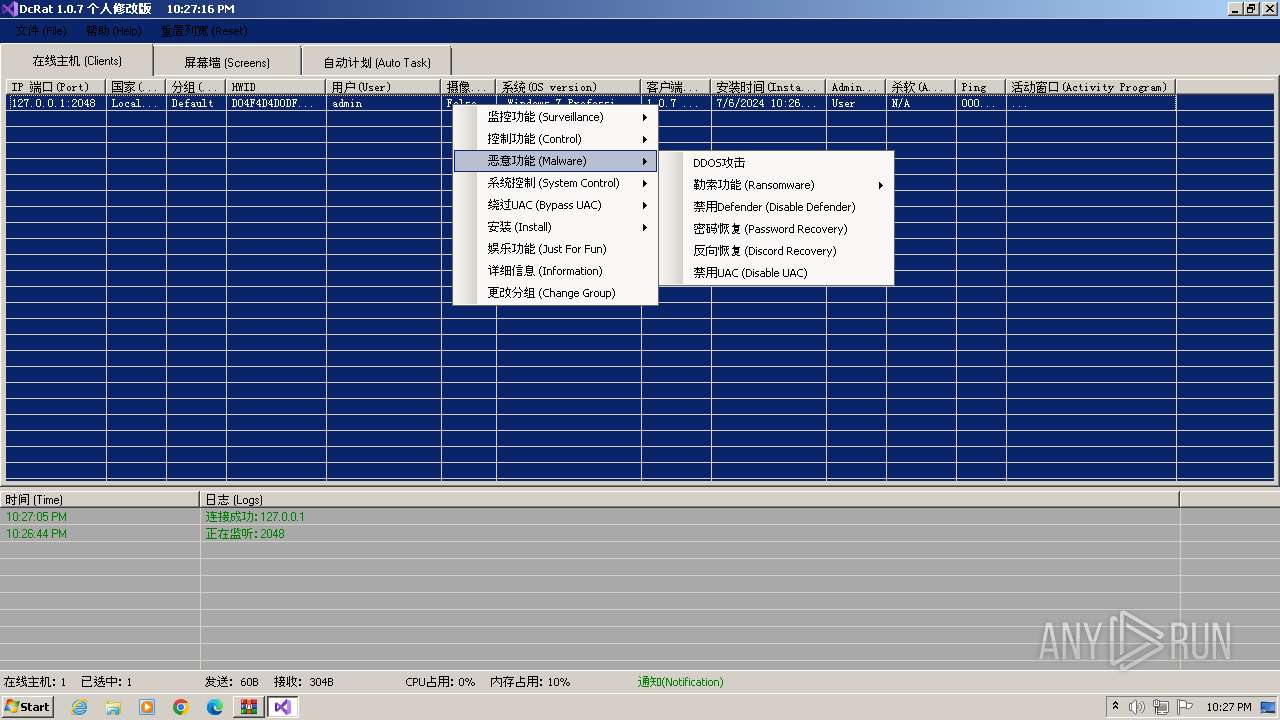Open the network tray icon

[1160, 707]
